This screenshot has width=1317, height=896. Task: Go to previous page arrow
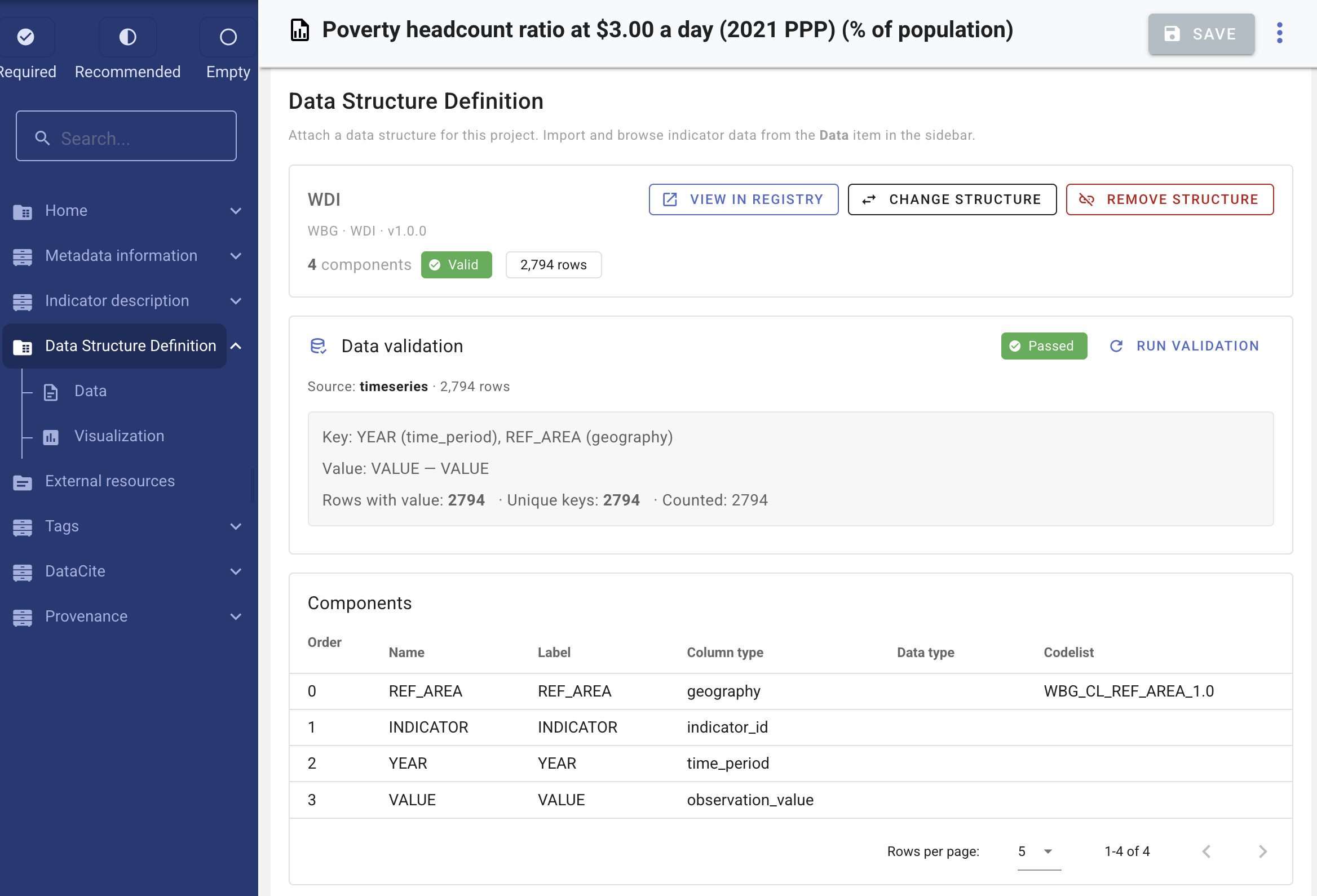[x=1206, y=851]
